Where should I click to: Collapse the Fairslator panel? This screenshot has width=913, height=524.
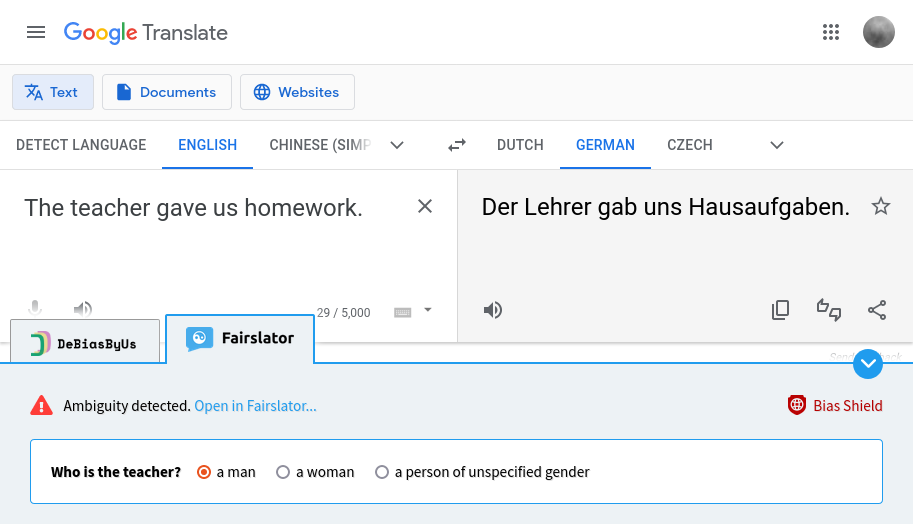click(868, 364)
